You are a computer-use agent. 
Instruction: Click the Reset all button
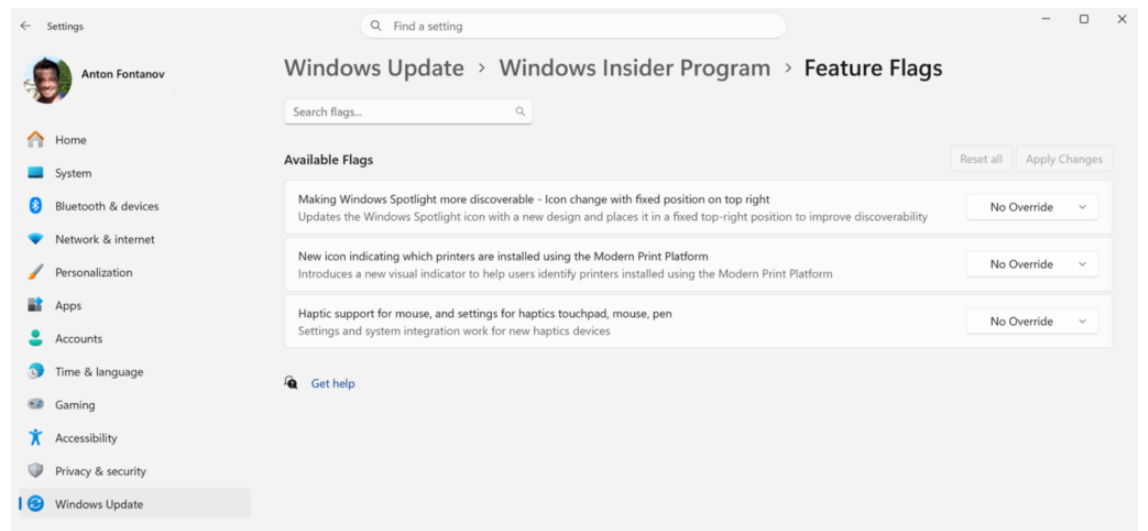(980, 159)
